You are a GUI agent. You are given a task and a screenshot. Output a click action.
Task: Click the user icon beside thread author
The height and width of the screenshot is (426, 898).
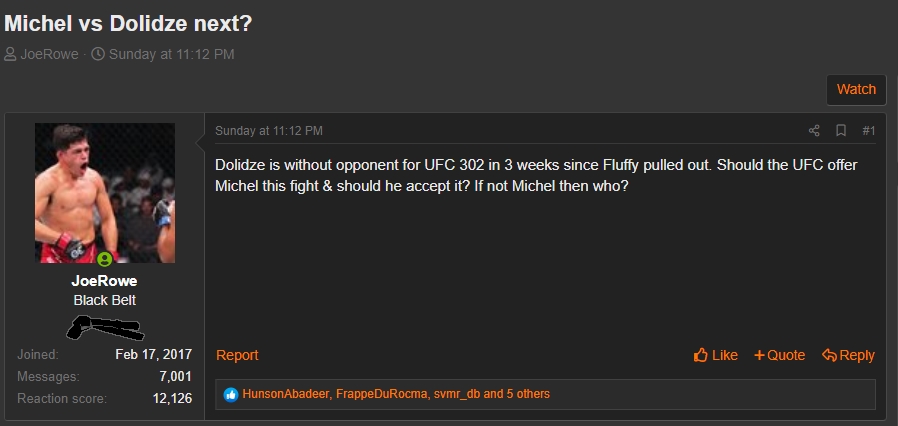coord(10,54)
